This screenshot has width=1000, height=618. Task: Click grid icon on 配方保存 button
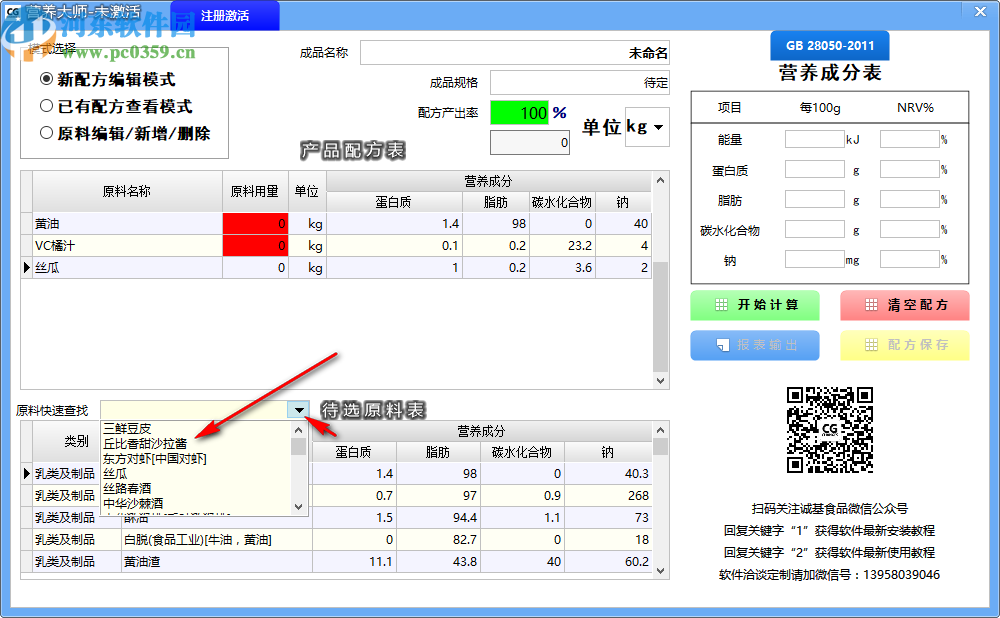pyautogui.click(x=871, y=345)
